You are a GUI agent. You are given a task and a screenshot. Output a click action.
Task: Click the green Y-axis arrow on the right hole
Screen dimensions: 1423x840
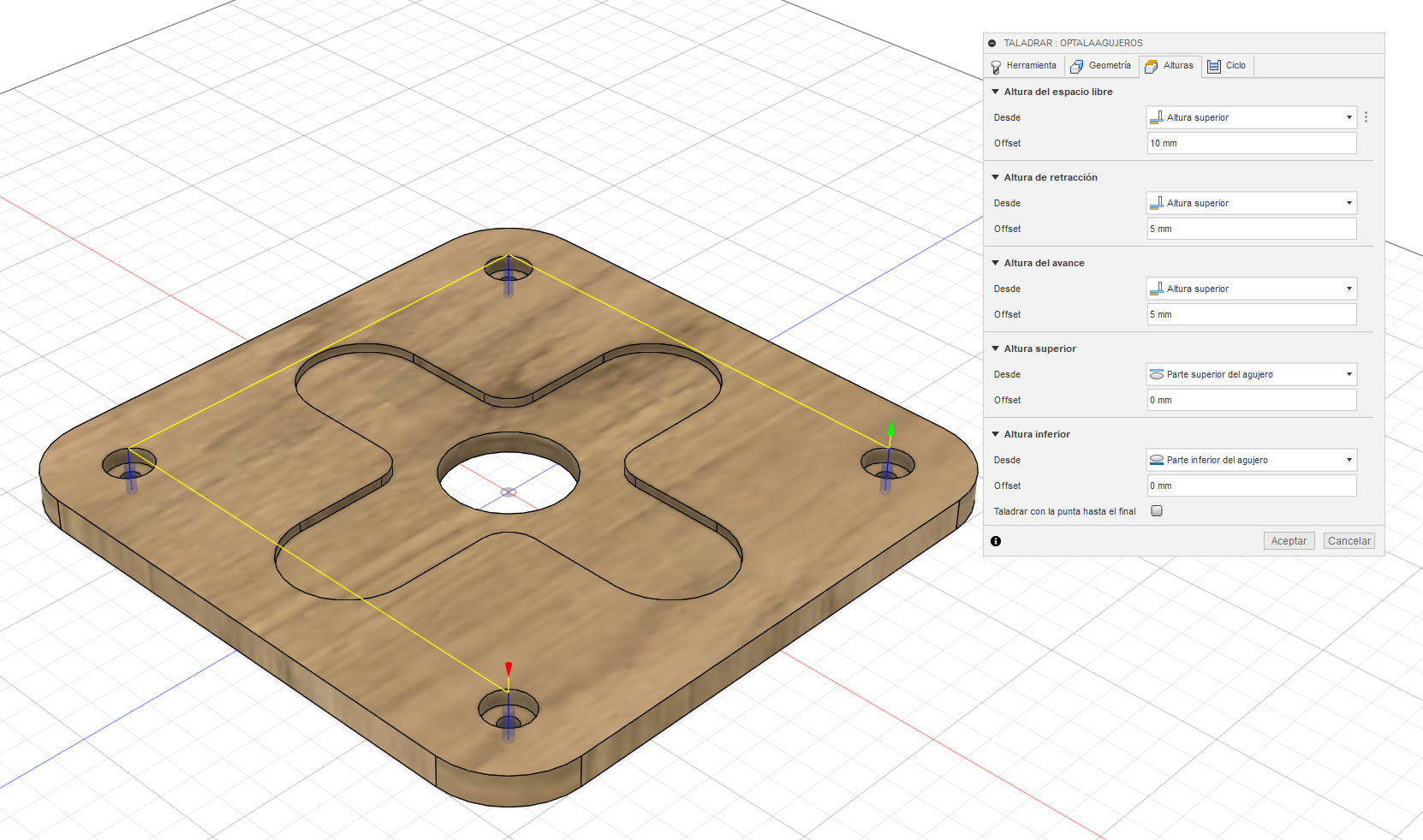(890, 429)
